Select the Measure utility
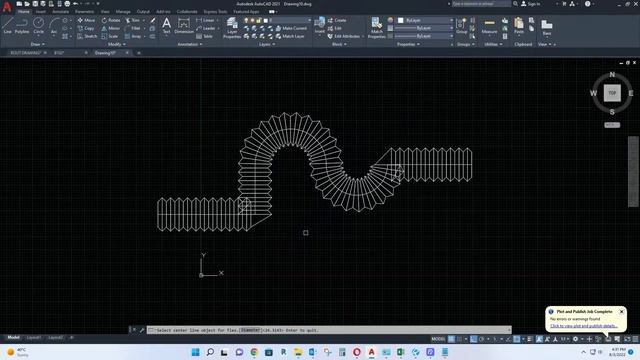The width and height of the screenshot is (640, 360). pyautogui.click(x=489, y=26)
